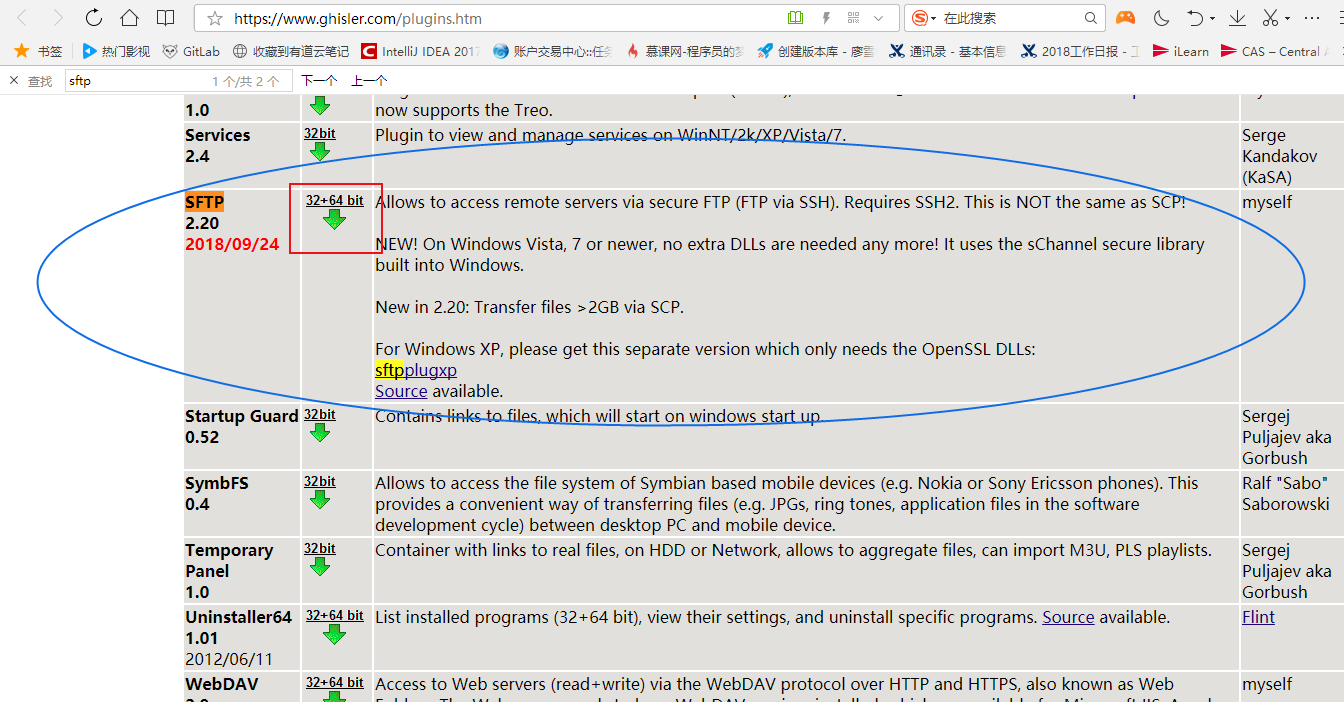Viewport: 1344px width, 702px height.
Task: Click the lightning speed-mode icon
Action: click(825, 18)
